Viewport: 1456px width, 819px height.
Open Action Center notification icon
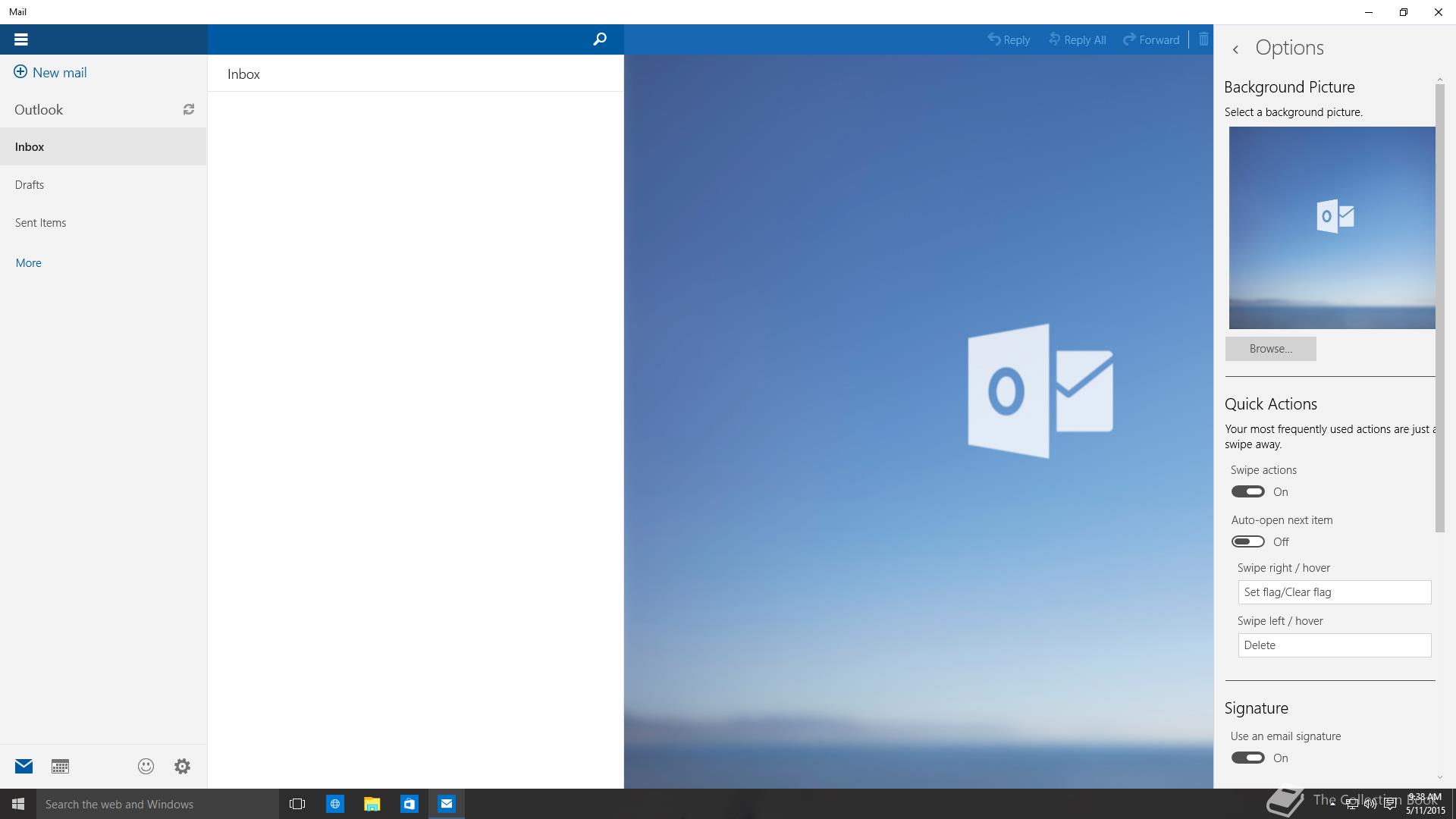(1390, 804)
